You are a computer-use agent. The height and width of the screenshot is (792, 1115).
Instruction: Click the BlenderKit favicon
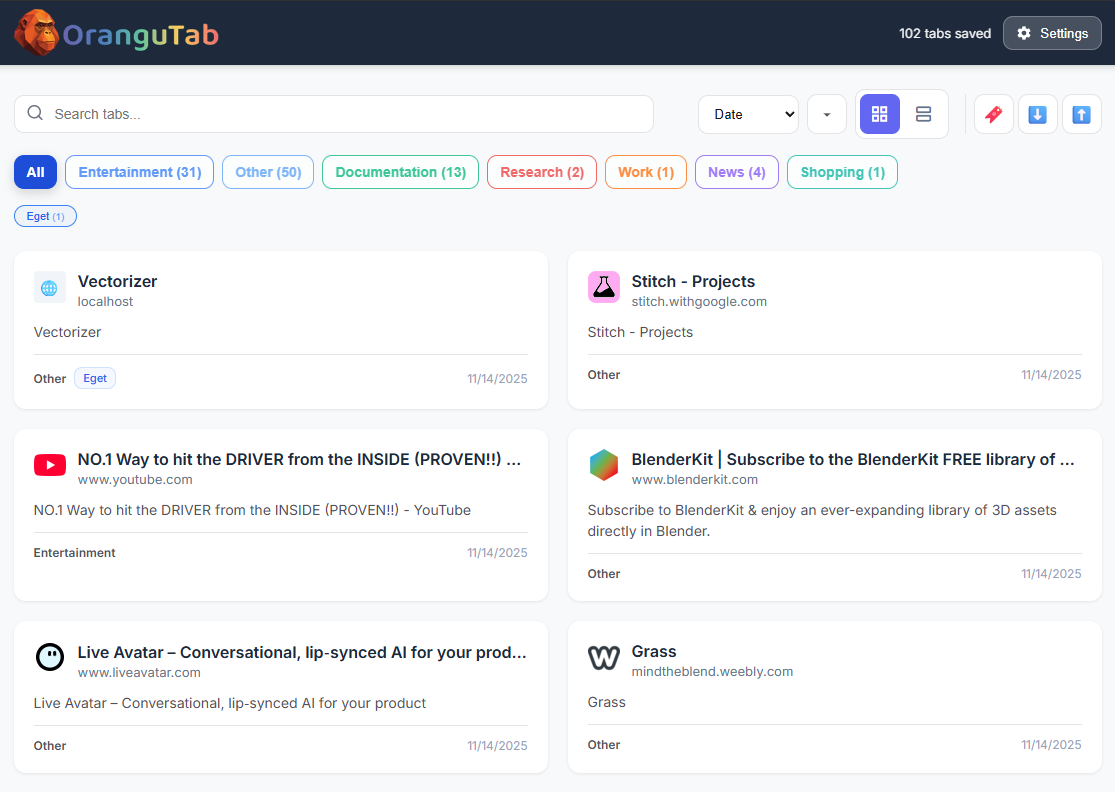point(604,465)
